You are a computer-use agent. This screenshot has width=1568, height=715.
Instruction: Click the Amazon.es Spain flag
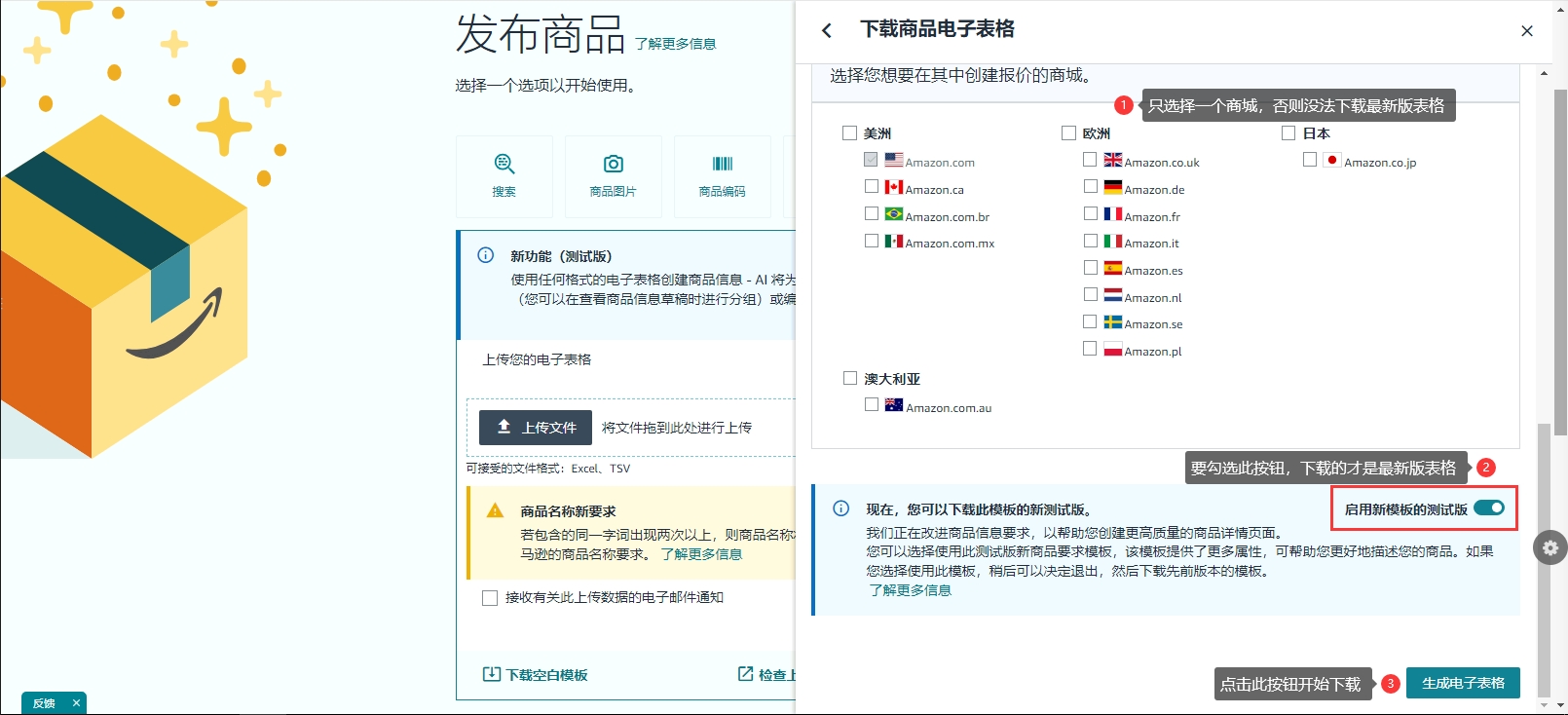click(x=1113, y=268)
